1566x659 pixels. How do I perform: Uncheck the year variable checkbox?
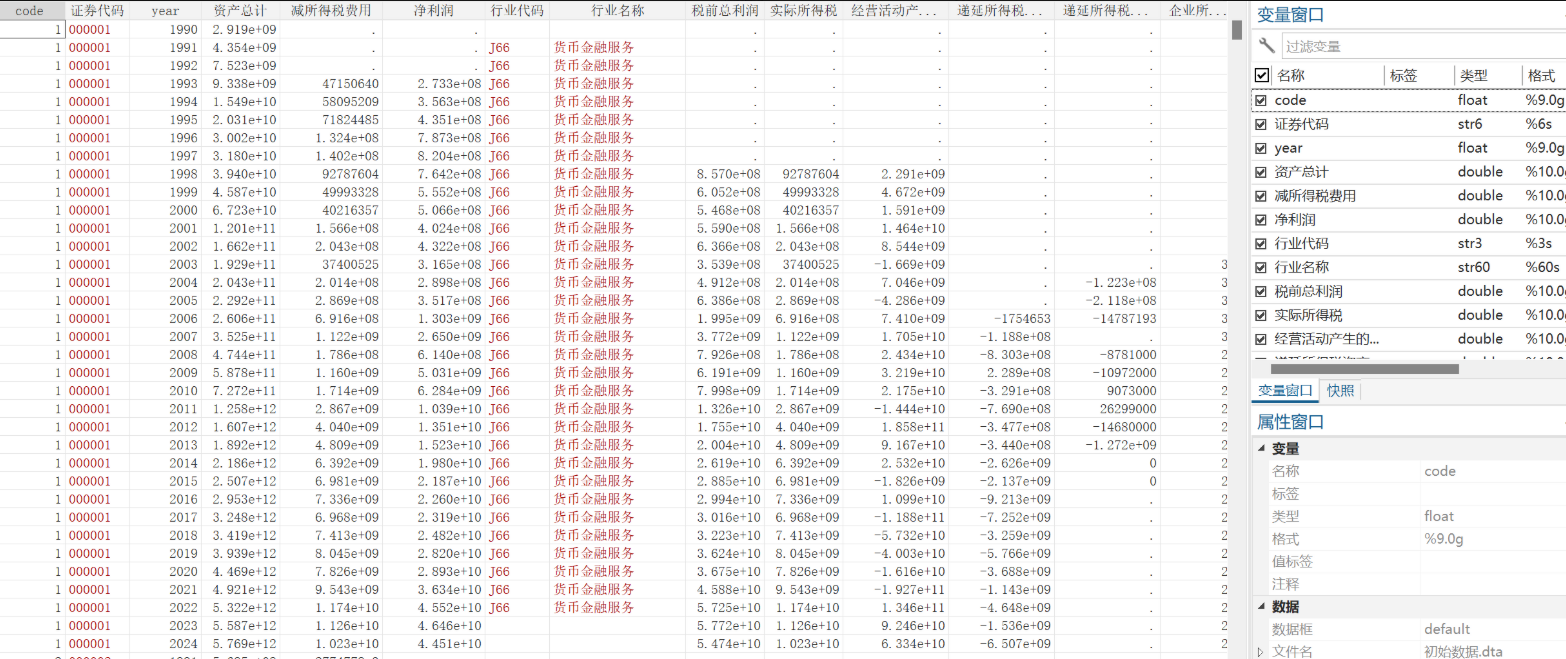(x=1261, y=148)
